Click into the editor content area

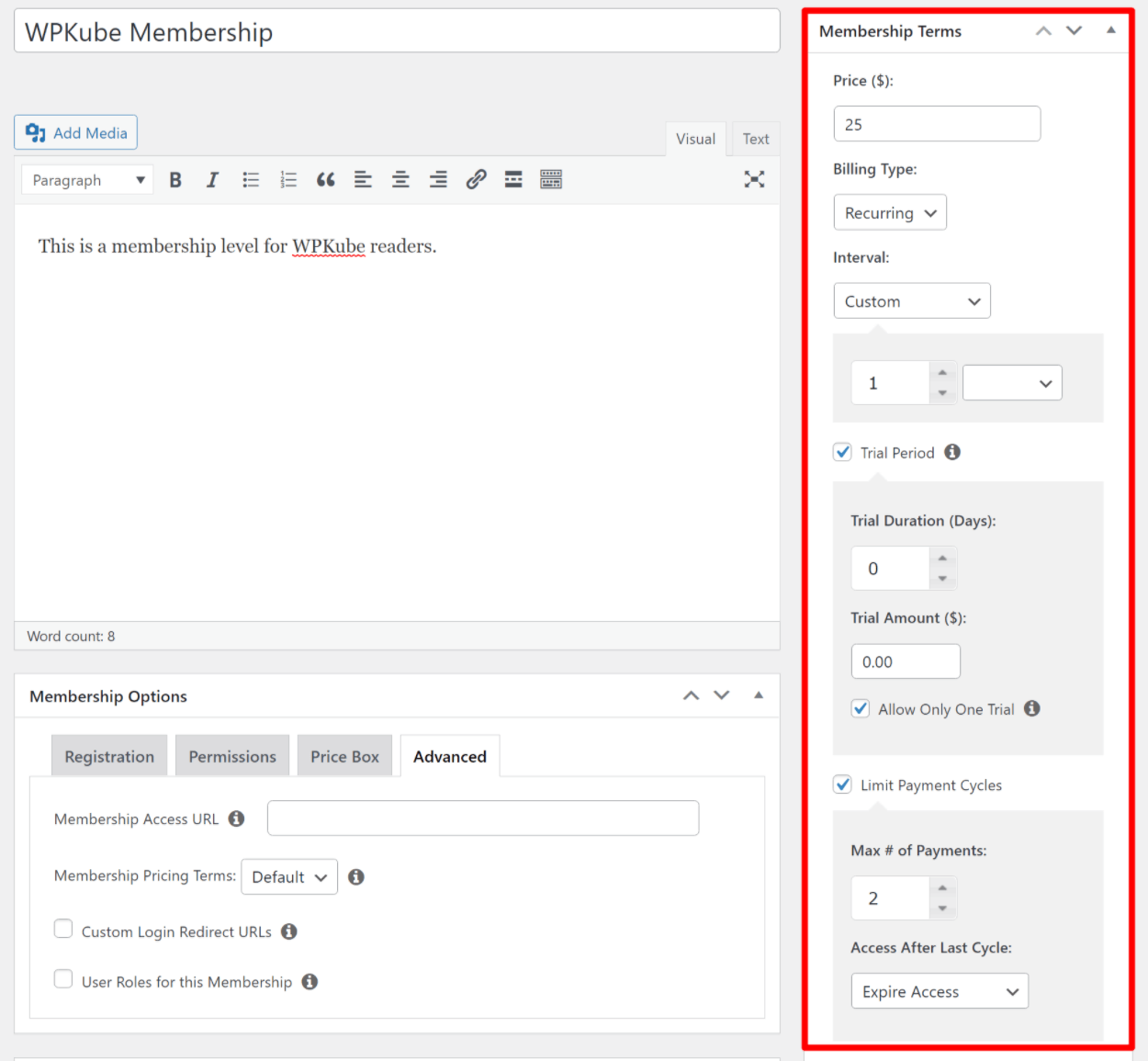tap(397, 412)
